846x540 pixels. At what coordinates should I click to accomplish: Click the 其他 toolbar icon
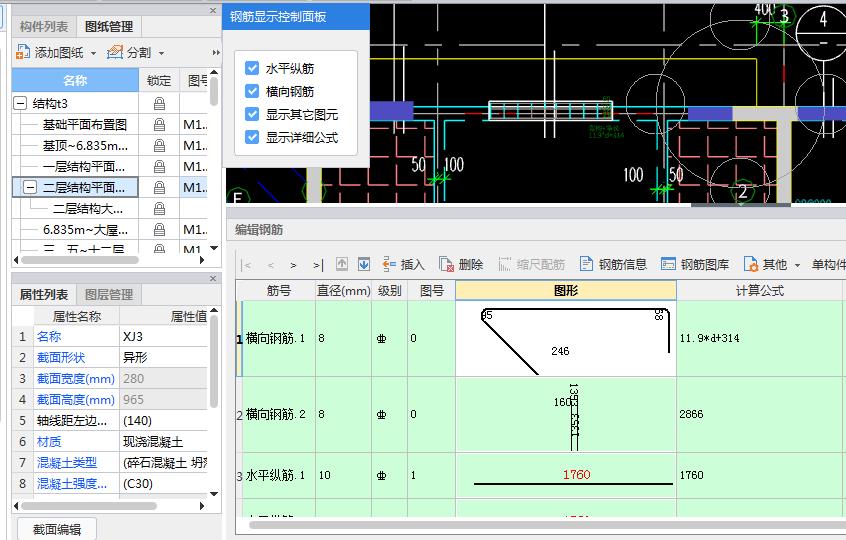click(x=751, y=264)
